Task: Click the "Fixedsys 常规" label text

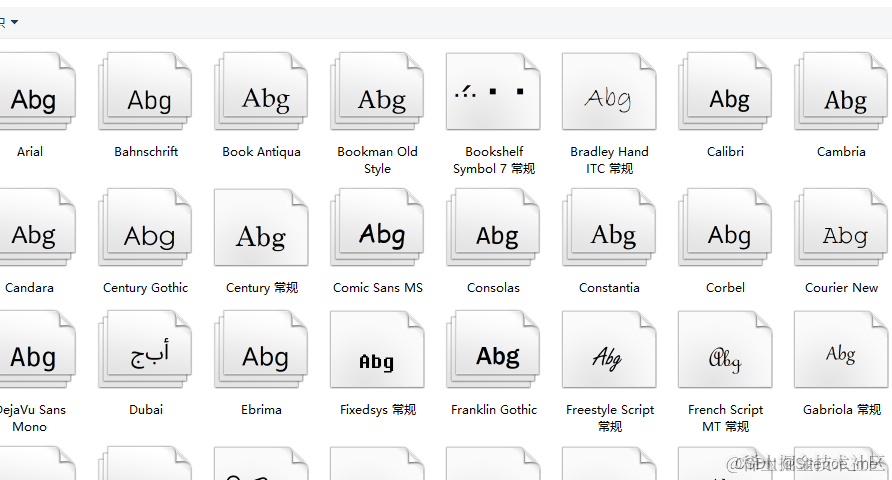Action: (378, 410)
